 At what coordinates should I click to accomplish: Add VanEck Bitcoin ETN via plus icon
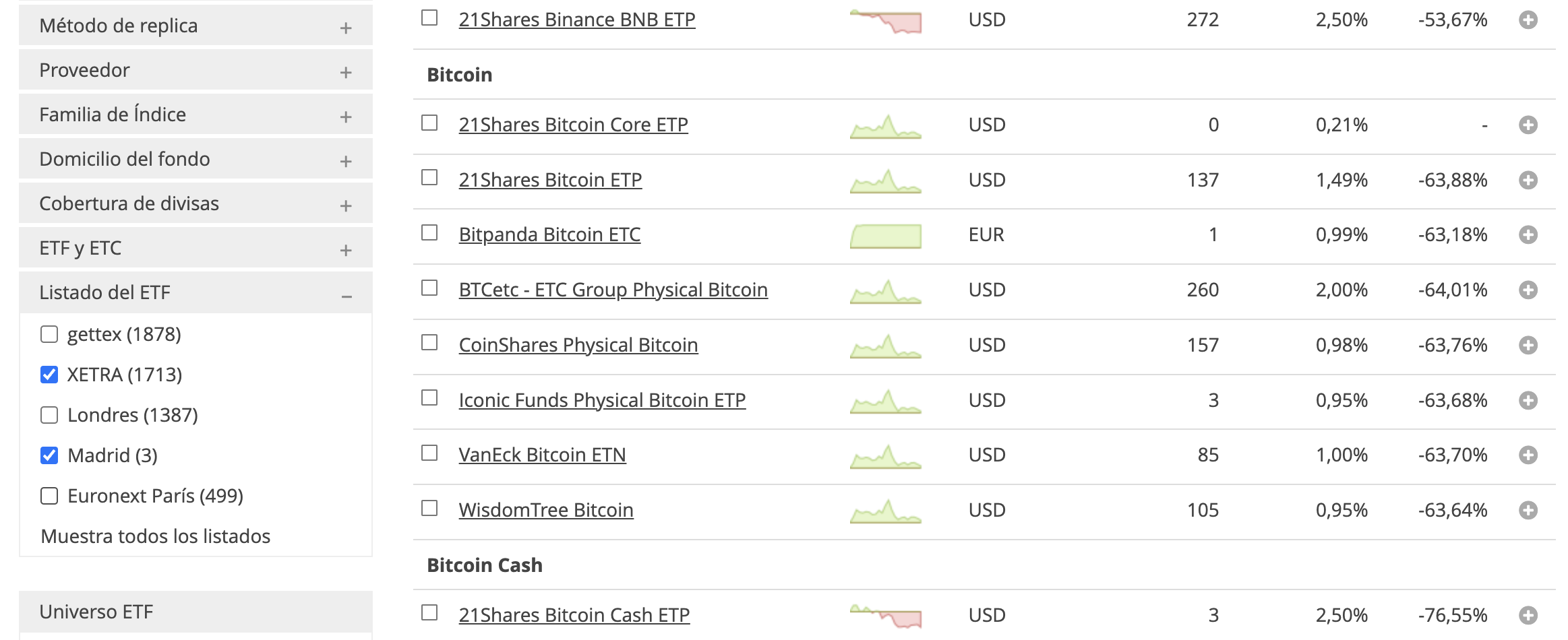point(1528,455)
